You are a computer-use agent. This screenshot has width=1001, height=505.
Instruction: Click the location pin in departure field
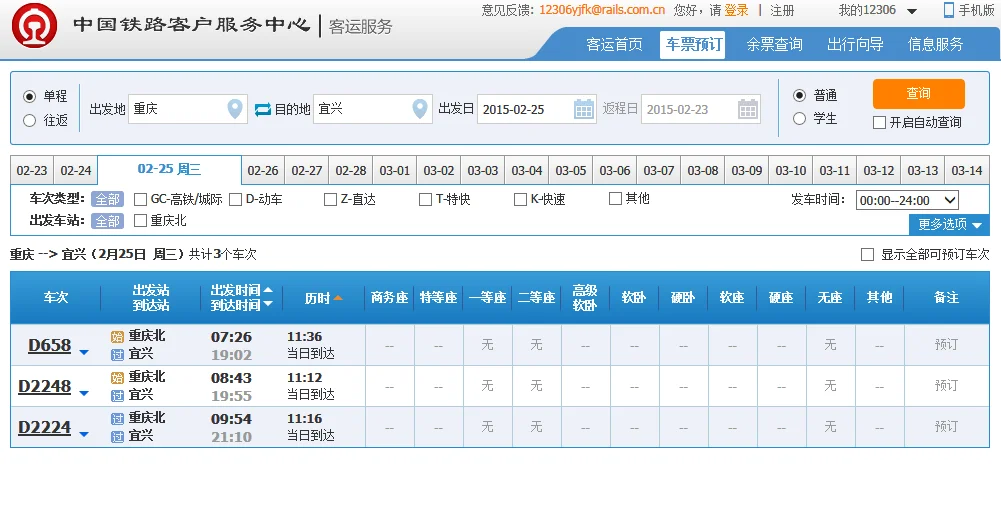click(235, 109)
